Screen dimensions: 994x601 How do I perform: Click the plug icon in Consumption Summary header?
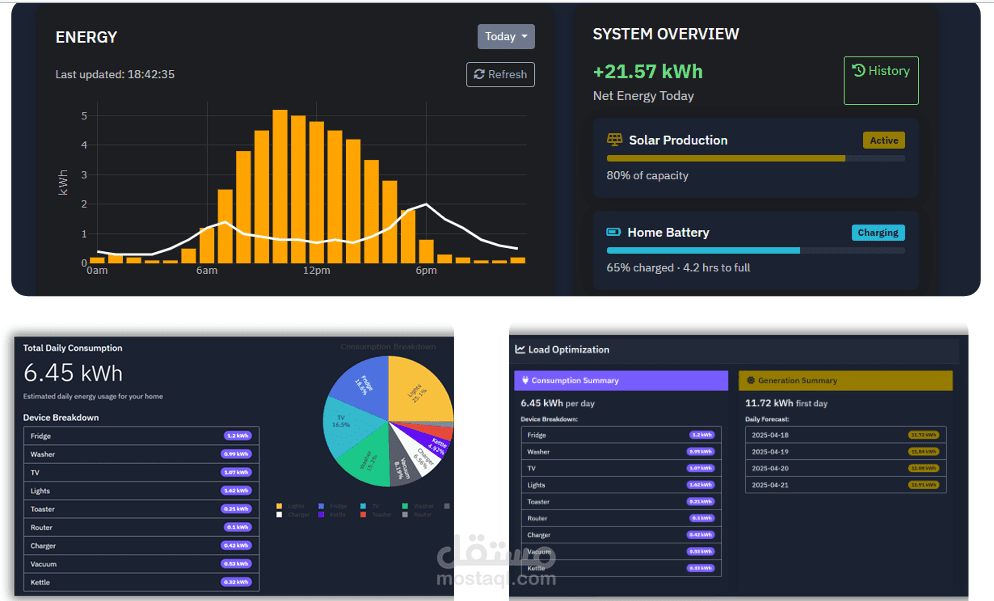(x=525, y=380)
